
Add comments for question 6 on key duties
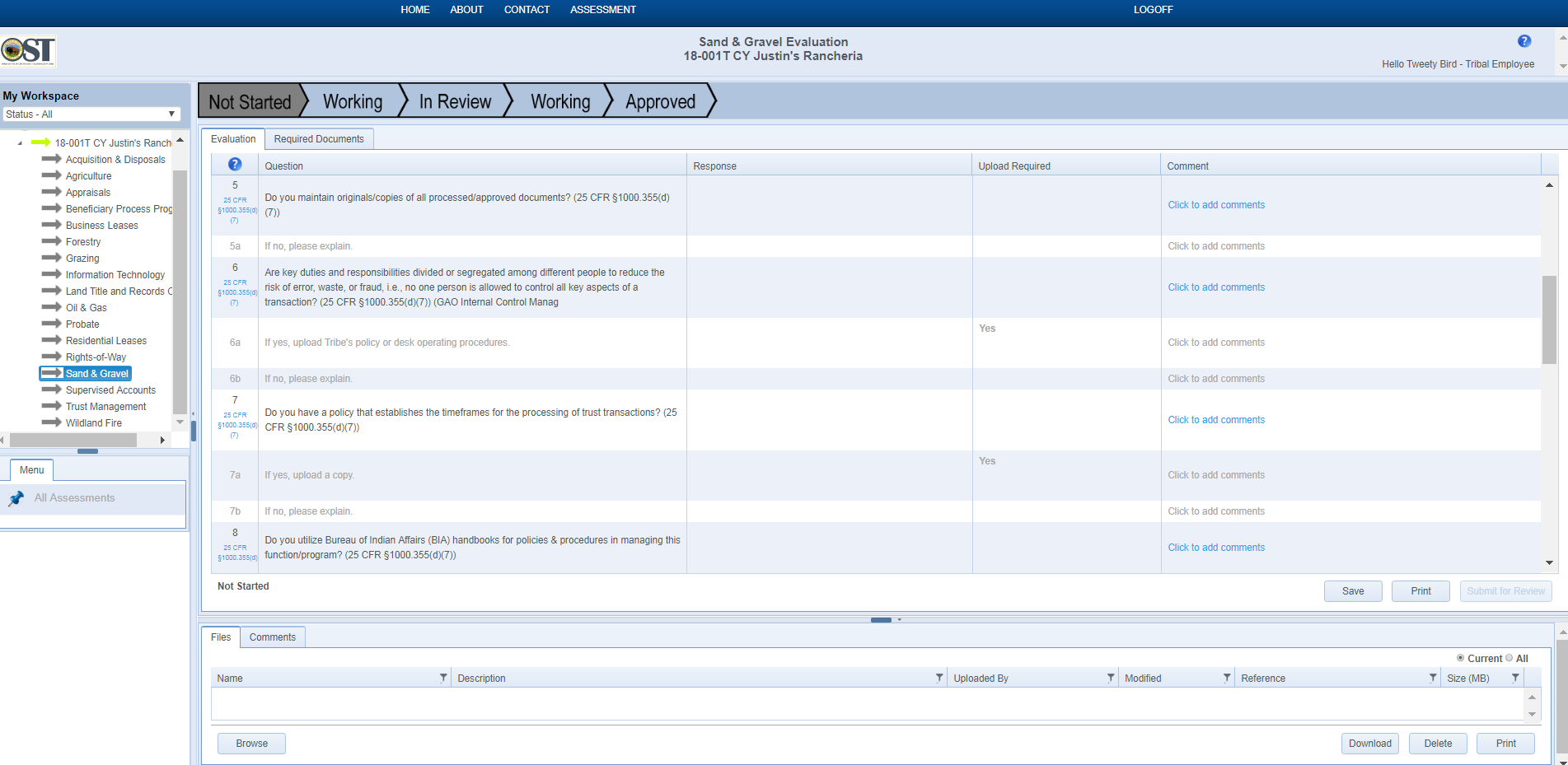(x=1216, y=287)
